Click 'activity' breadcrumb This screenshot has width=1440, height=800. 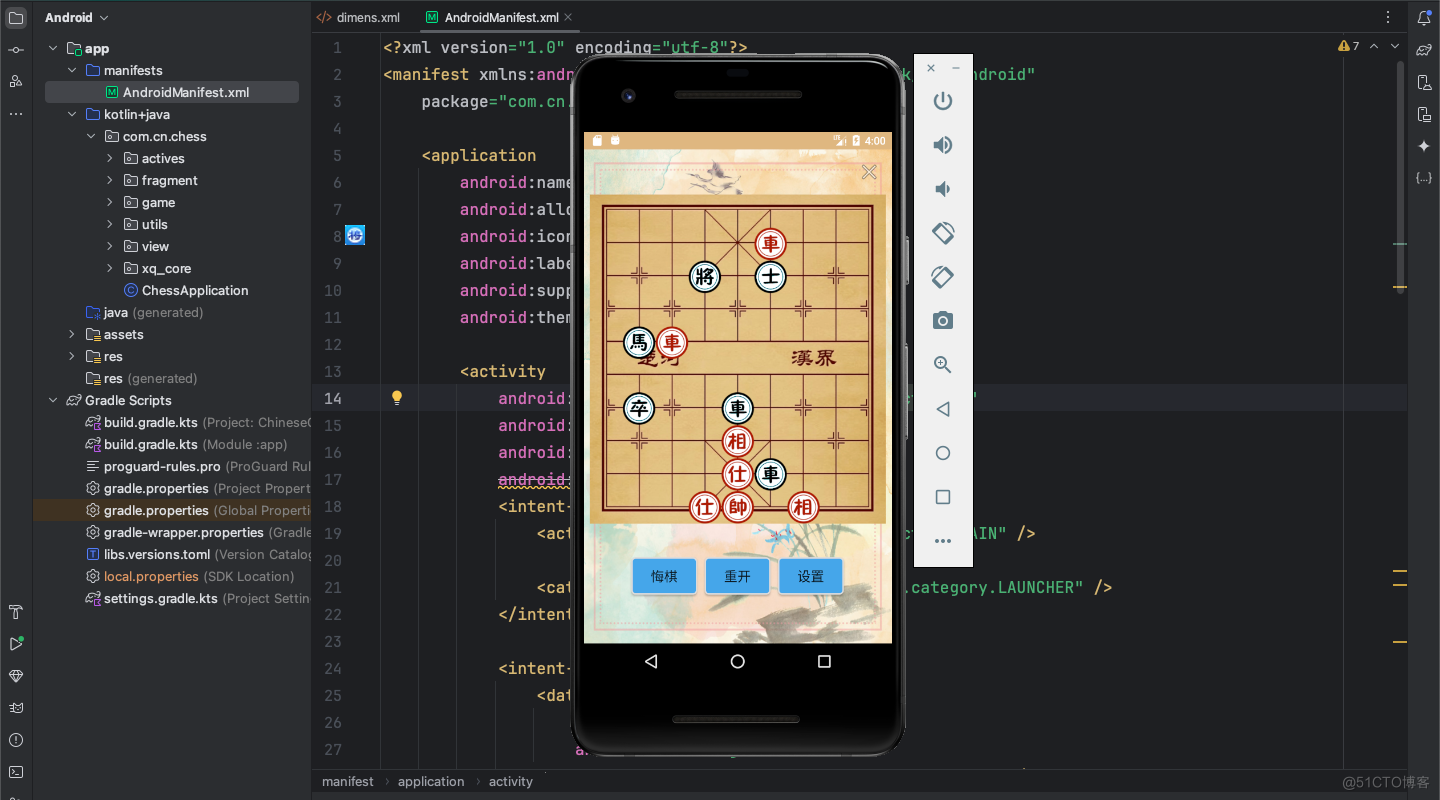(511, 781)
